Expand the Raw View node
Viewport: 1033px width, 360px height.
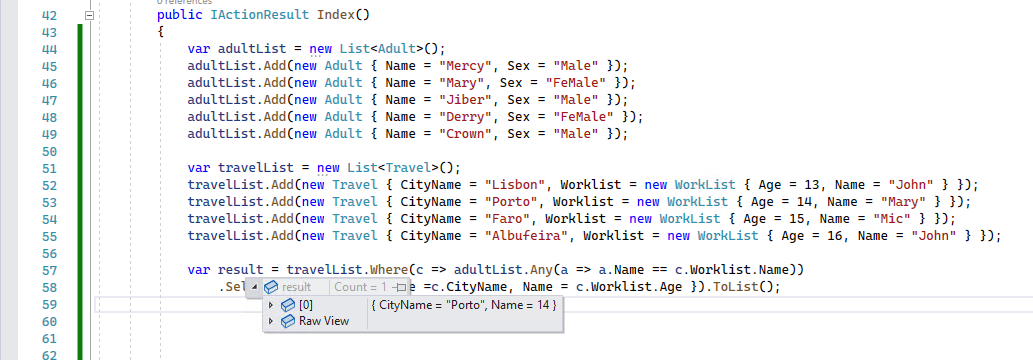click(271, 321)
